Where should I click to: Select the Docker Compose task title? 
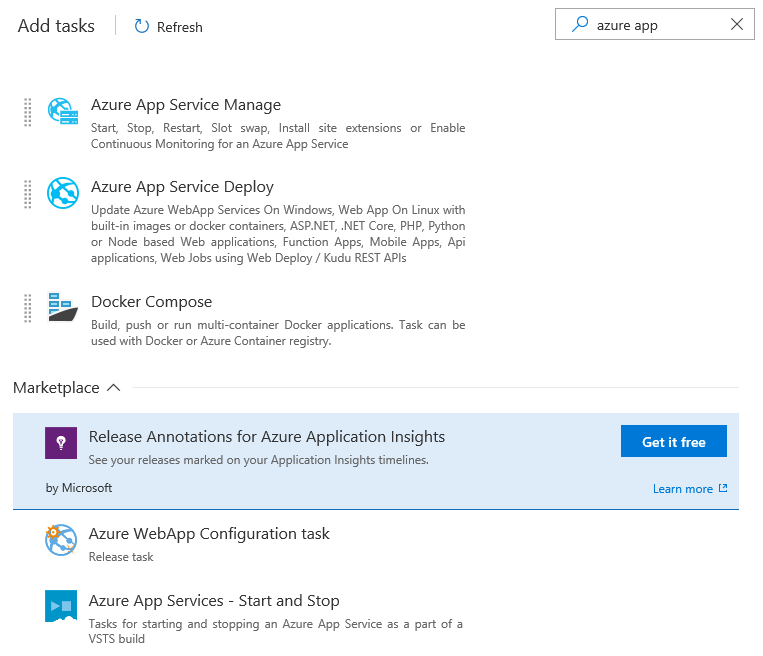(x=151, y=302)
